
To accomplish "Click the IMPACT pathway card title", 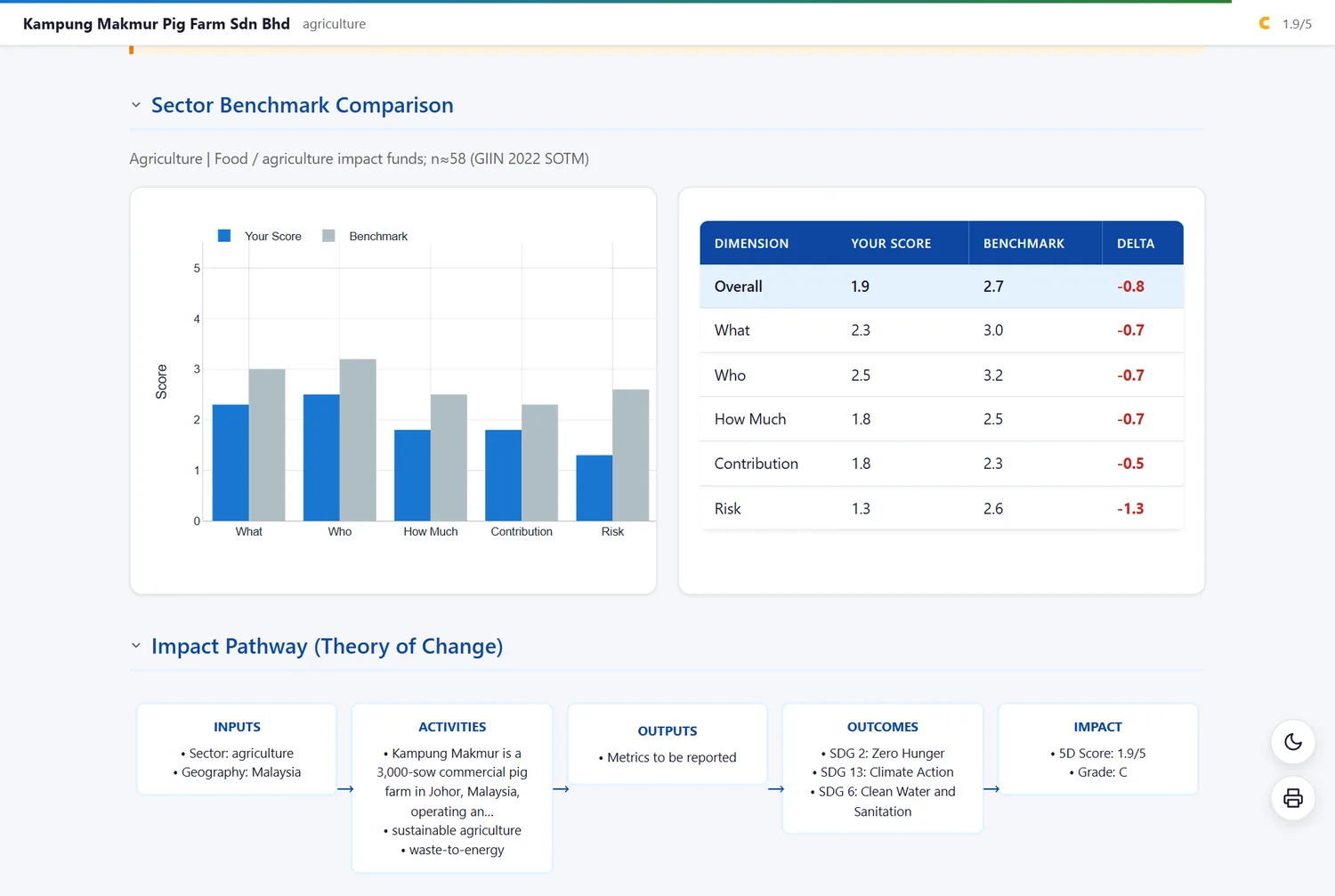I will (1097, 727).
